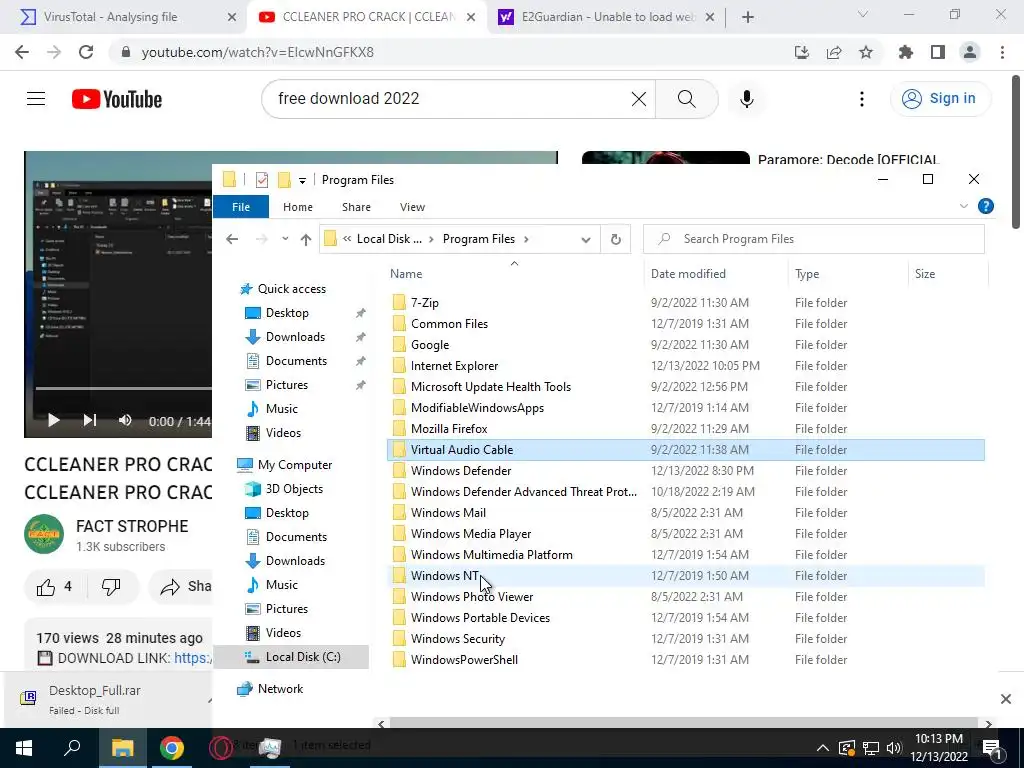Open Explorer help question icon
This screenshot has width=1024, height=768.
point(985,206)
